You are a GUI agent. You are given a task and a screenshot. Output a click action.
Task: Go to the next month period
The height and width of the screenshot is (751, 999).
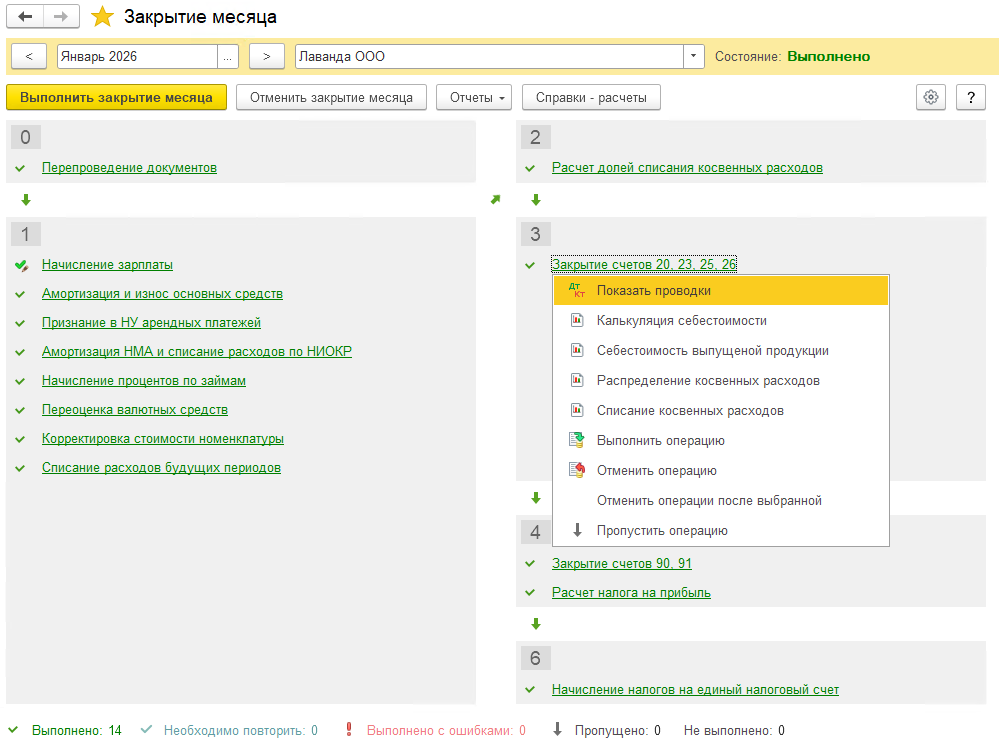(266, 57)
